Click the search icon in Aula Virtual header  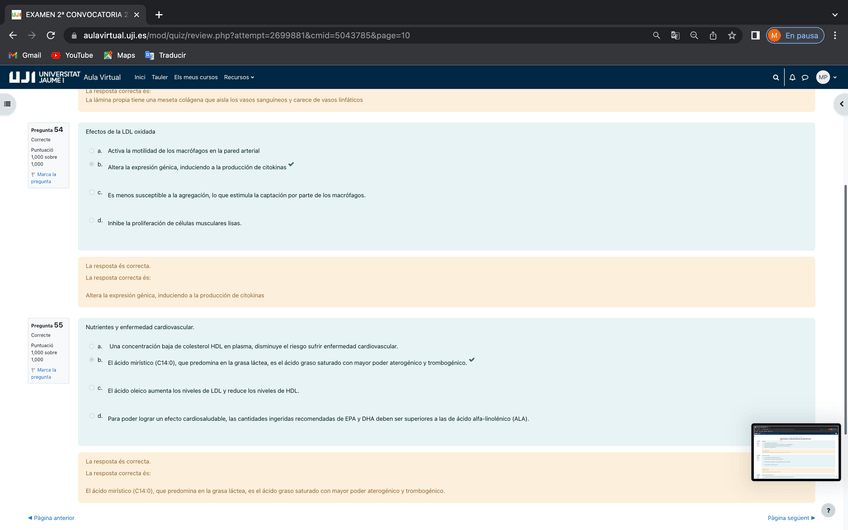pos(776,77)
